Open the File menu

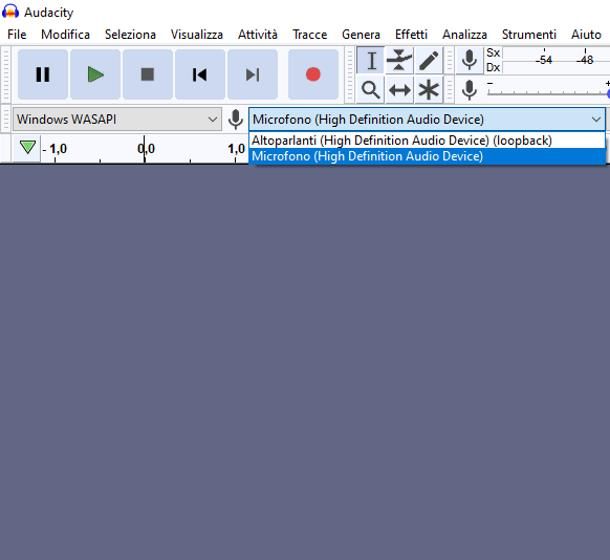click(x=17, y=34)
